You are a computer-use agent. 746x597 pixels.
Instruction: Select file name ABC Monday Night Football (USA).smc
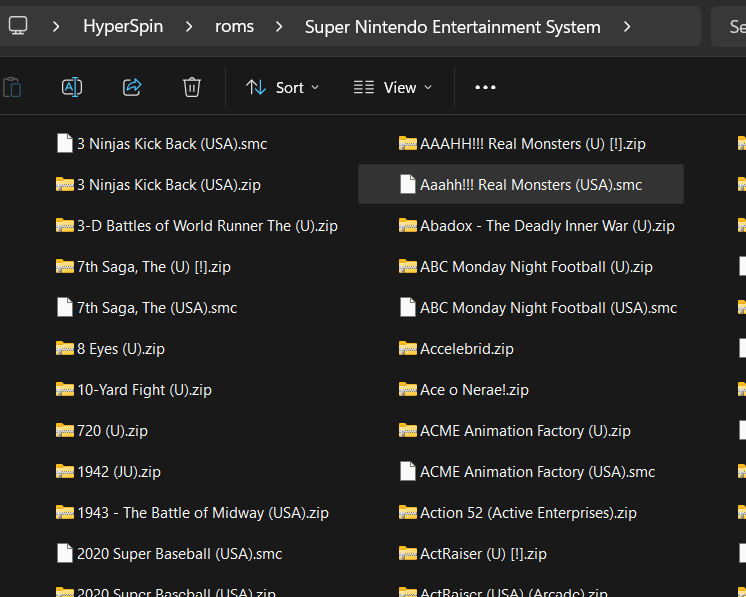point(549,308)
